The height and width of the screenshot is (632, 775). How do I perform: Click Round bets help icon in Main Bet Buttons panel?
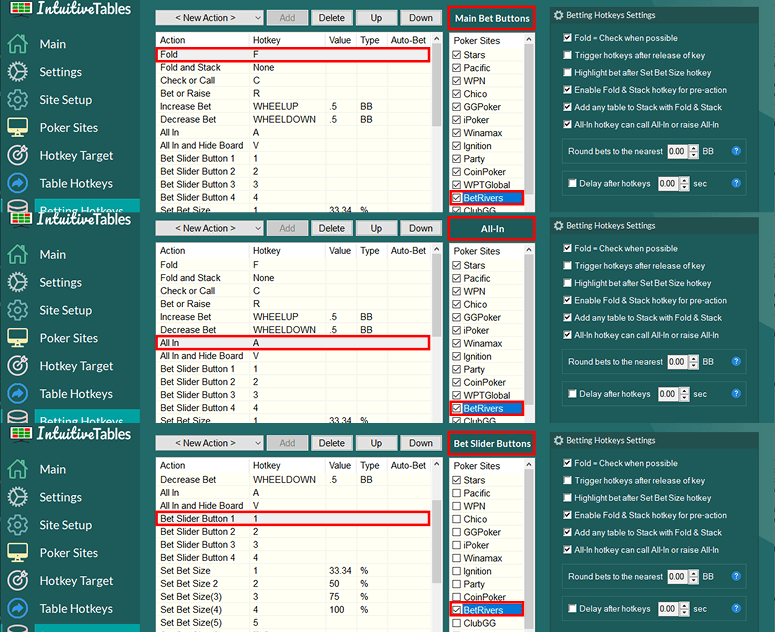point(736,151)
